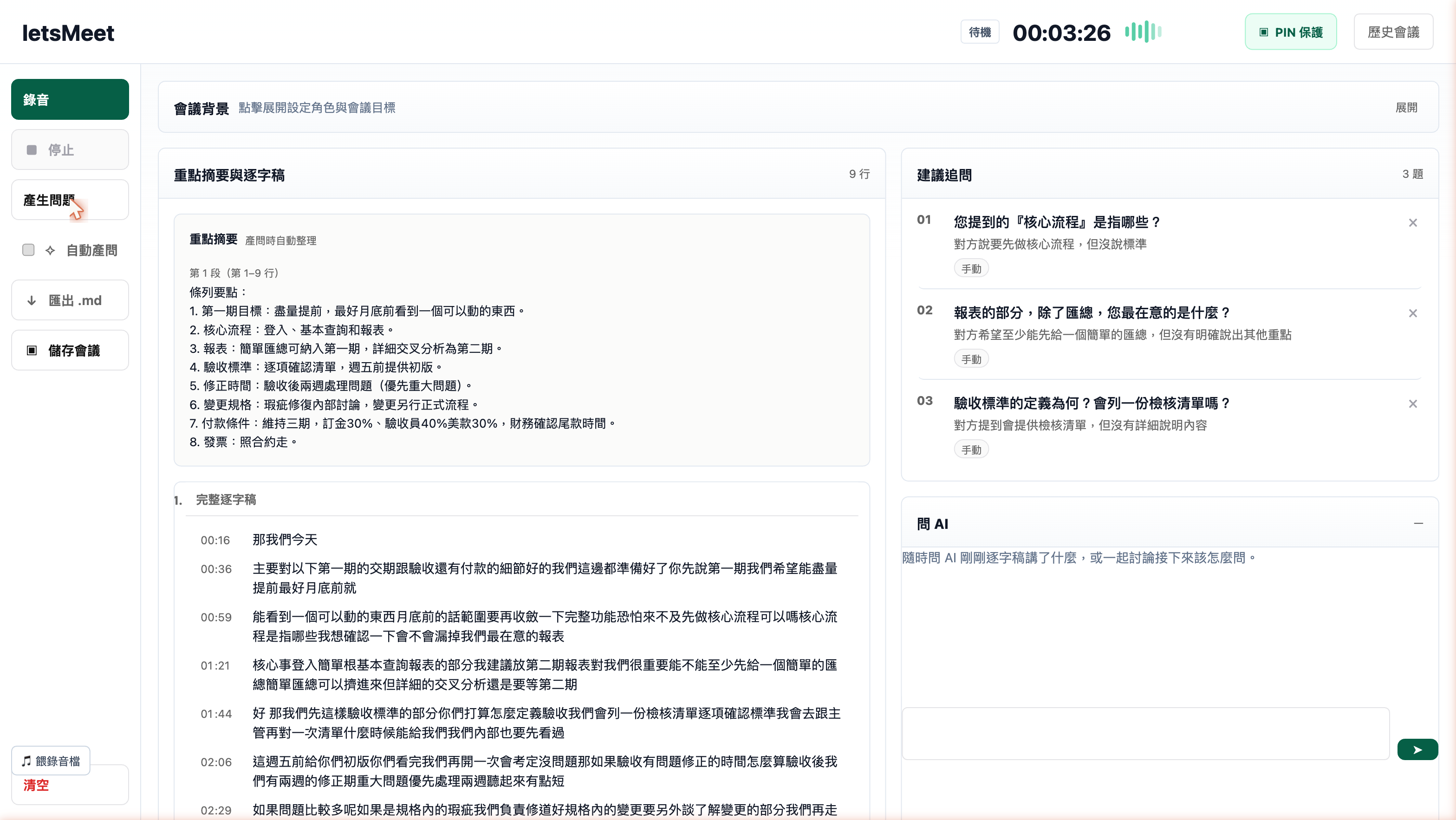Image resolution: width=1456 pixels, height=820 pixels.
Task: Click the sparkle icon beside 自動產問
Action: tap(50, 250)
